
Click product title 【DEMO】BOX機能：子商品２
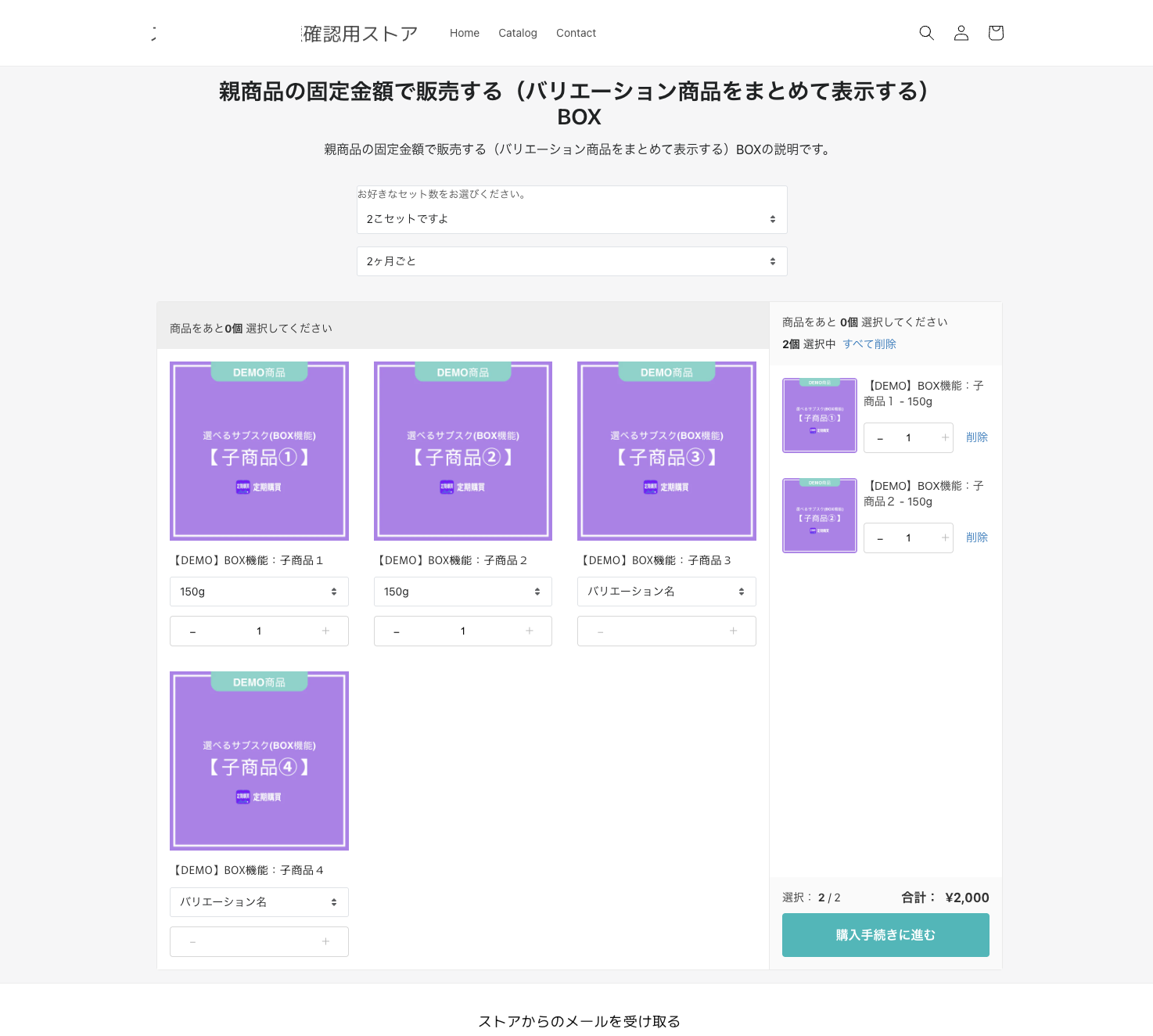451,560
